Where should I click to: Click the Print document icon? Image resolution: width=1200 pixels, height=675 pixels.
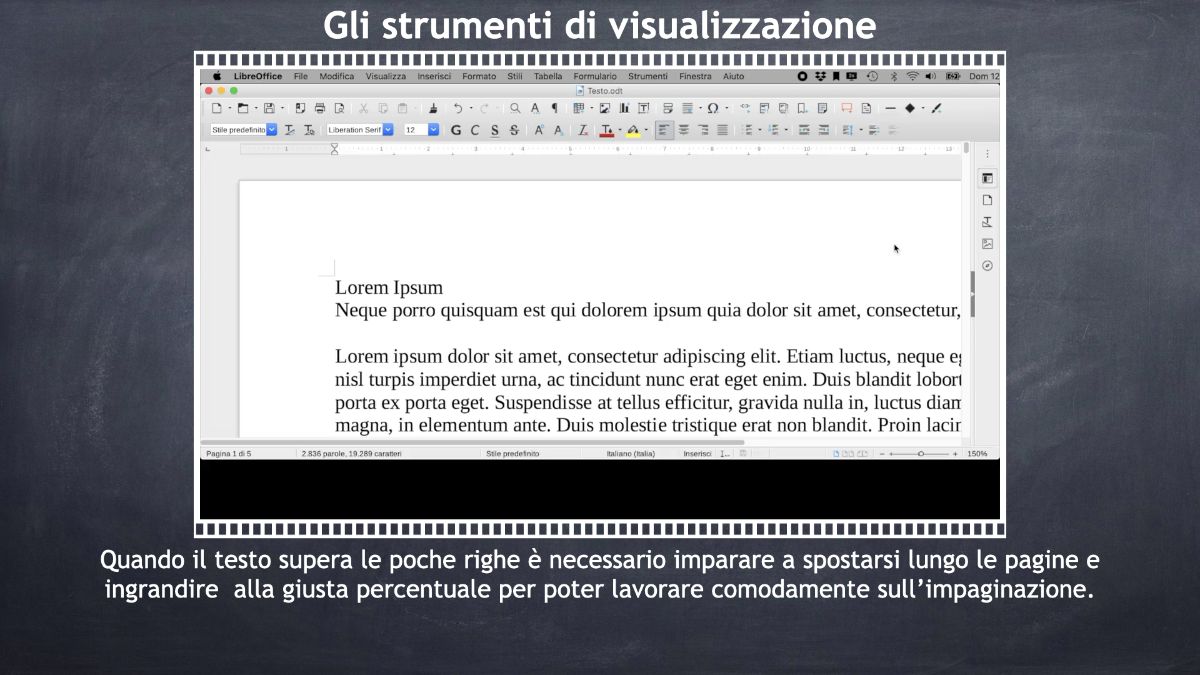coord(320,108)
